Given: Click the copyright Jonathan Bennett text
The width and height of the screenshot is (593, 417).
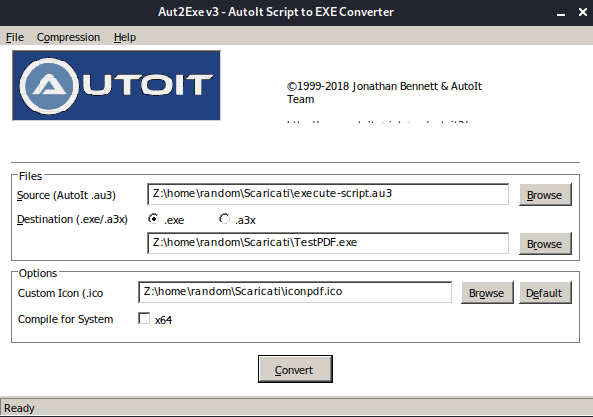Looking at the screenshot, I should (x=384, y=93).
